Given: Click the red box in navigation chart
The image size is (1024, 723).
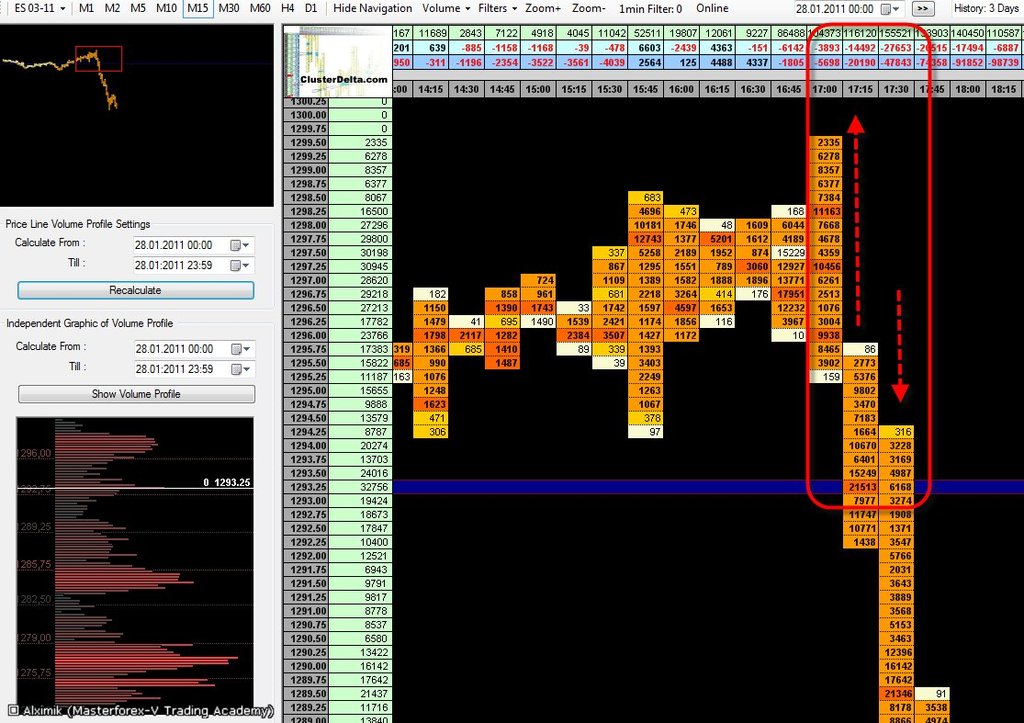Looking at the screenshot, I should point(99,59).
